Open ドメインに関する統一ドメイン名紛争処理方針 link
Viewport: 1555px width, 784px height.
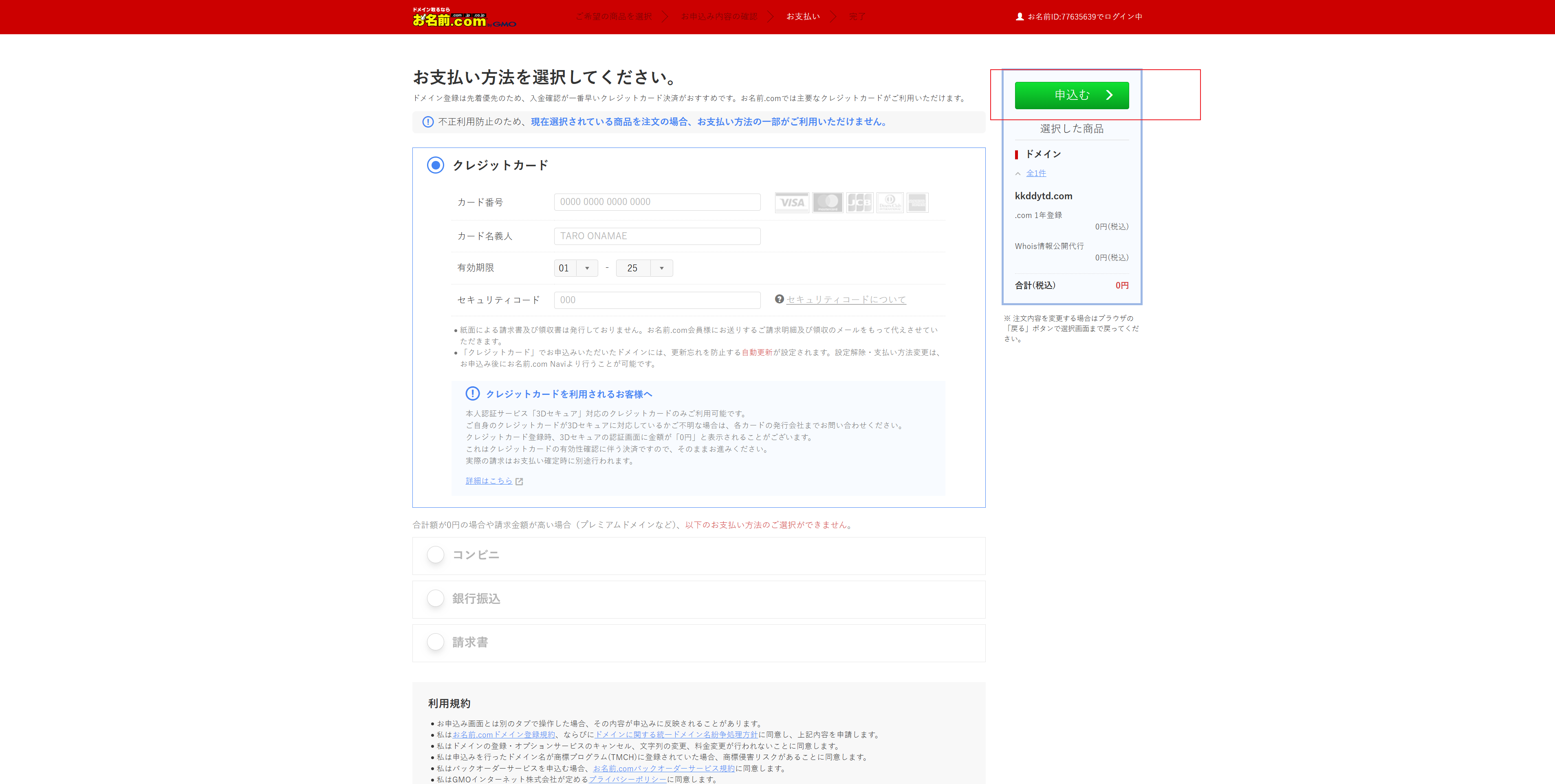676,735
